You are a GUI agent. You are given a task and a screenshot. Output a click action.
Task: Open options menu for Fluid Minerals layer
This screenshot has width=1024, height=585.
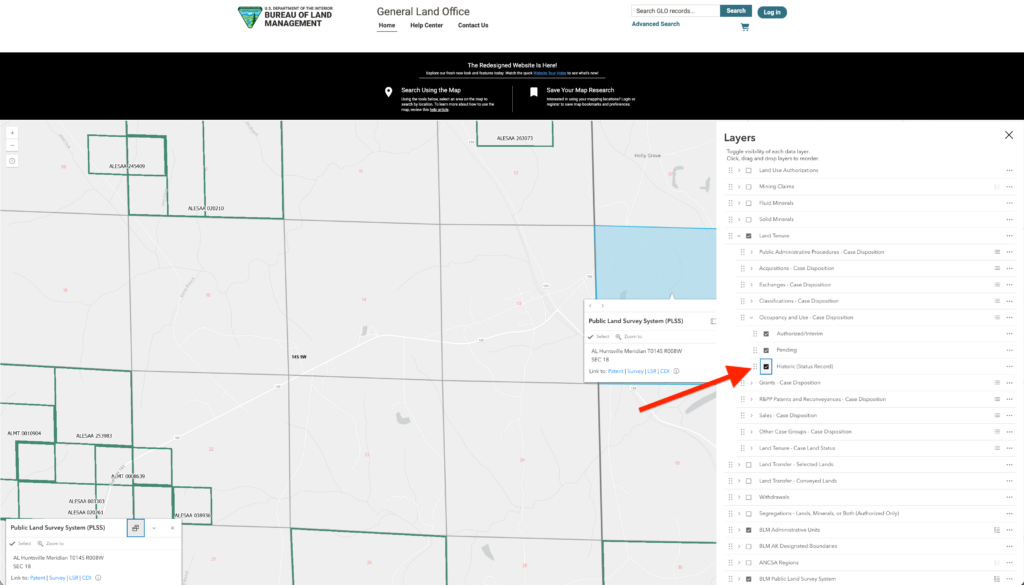pyautogui.click(x=1009, y=203)
